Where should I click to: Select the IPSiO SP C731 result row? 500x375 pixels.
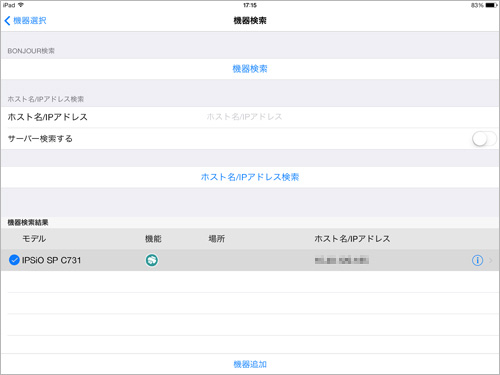[x=250, y=260]
